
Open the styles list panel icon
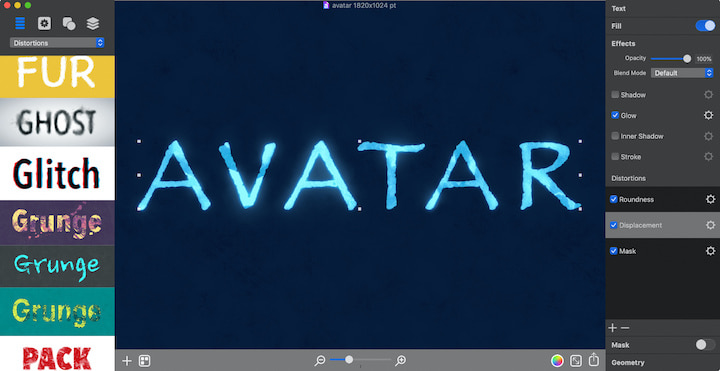point(20,23)
